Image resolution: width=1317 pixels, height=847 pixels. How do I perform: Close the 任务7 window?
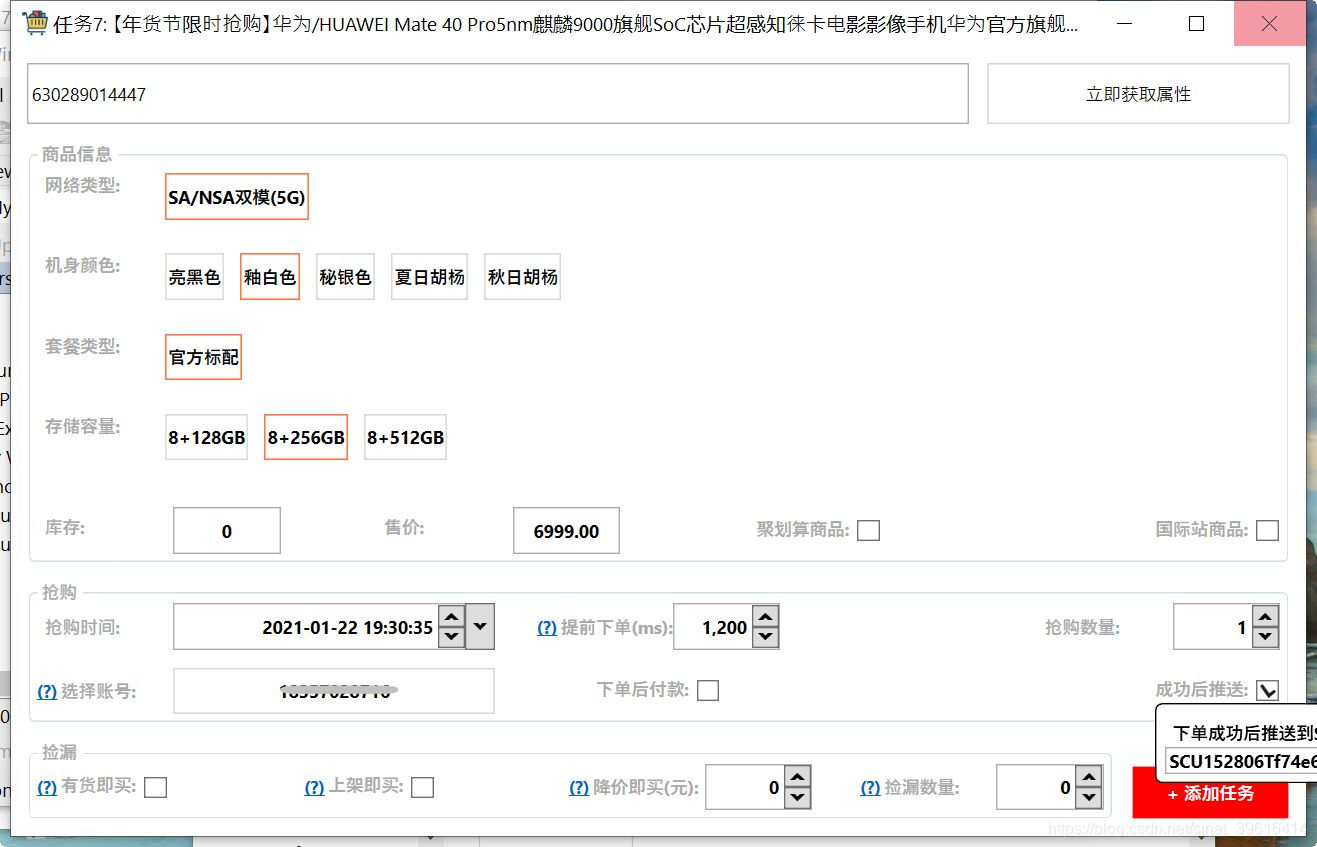pyautogui.click(x=1269, y=23)
